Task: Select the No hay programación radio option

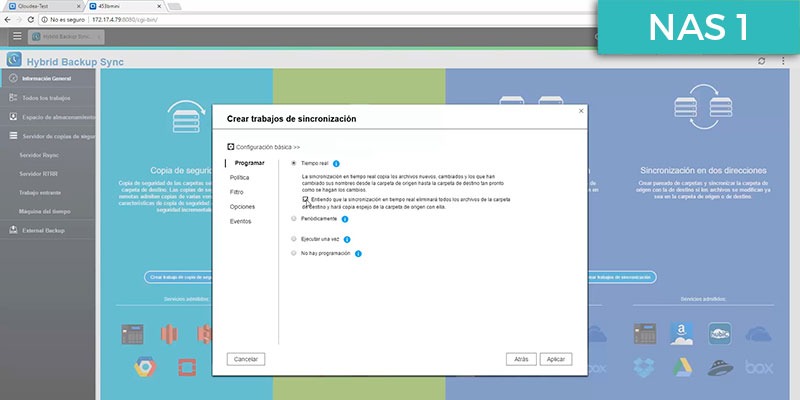Action: 293,253
